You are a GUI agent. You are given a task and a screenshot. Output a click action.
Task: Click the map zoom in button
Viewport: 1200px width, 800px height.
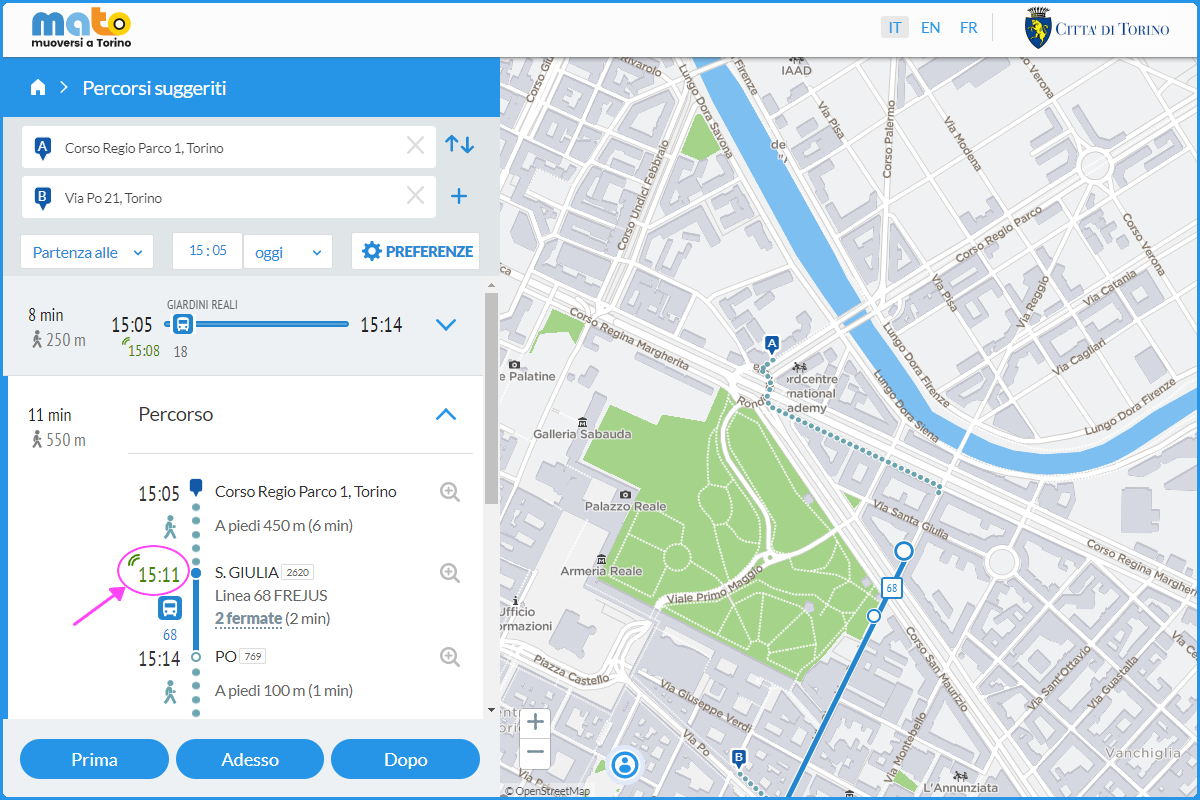[x=535, y=722]
